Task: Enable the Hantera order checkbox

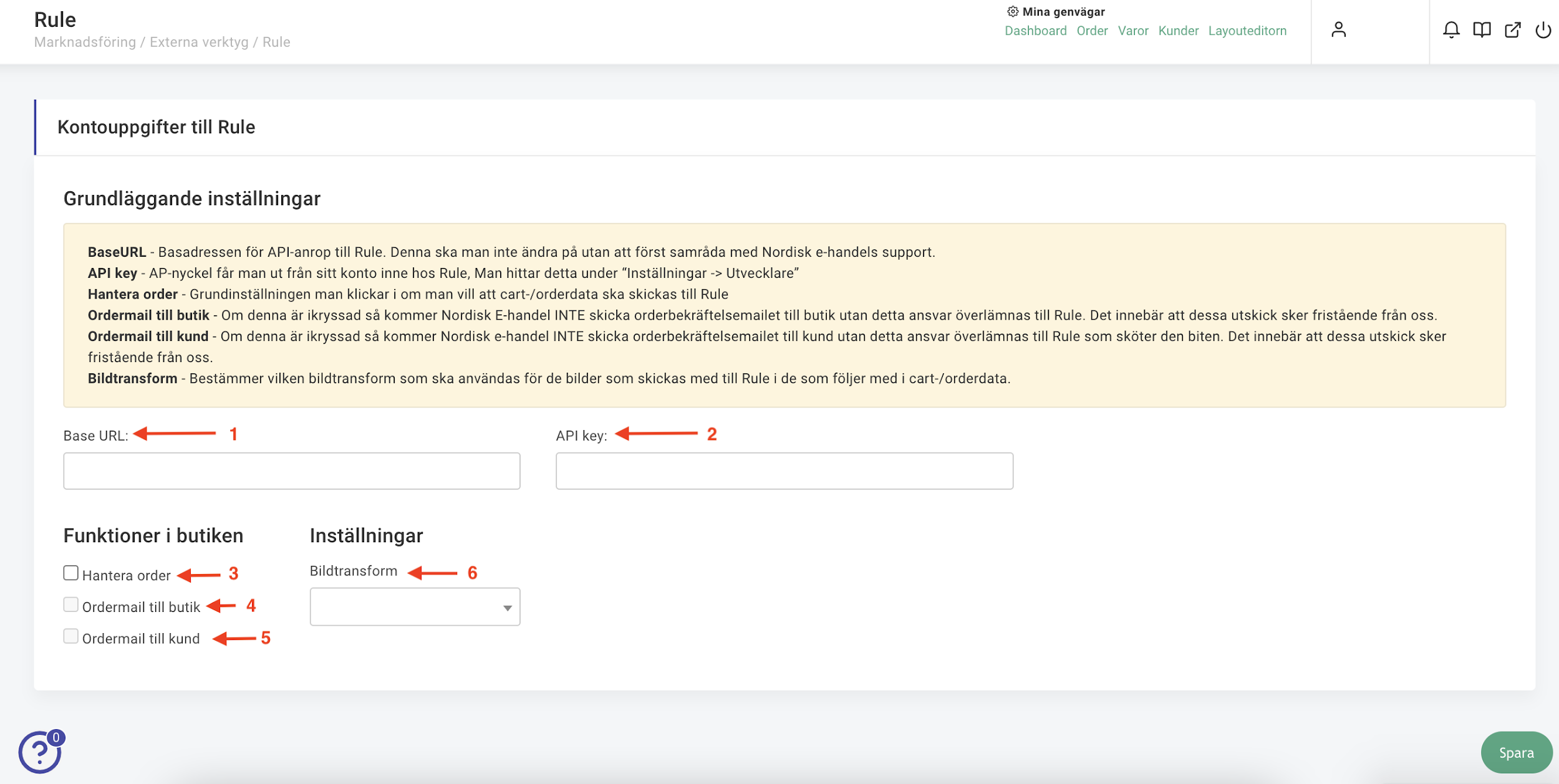Action: [71, 573]
